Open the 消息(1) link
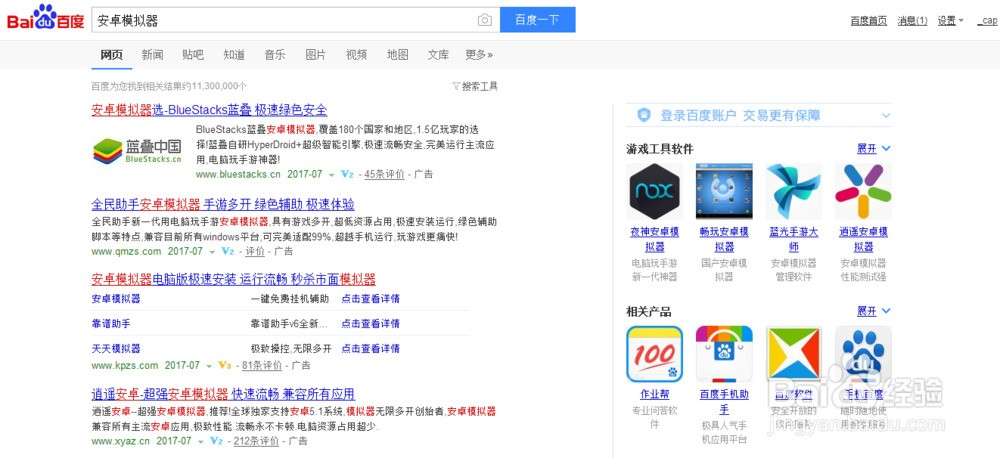1000x458 pixels. point(913,20)
